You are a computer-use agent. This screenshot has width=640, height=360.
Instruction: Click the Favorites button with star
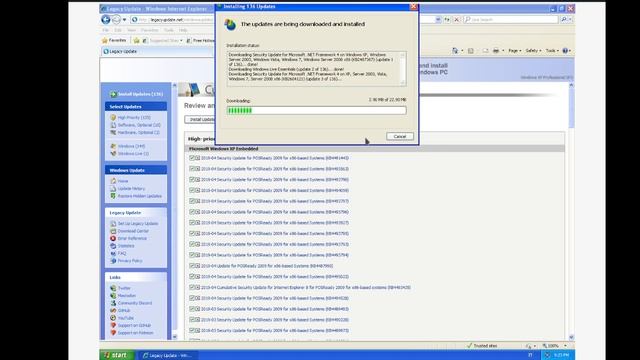(x=114, y=40)
